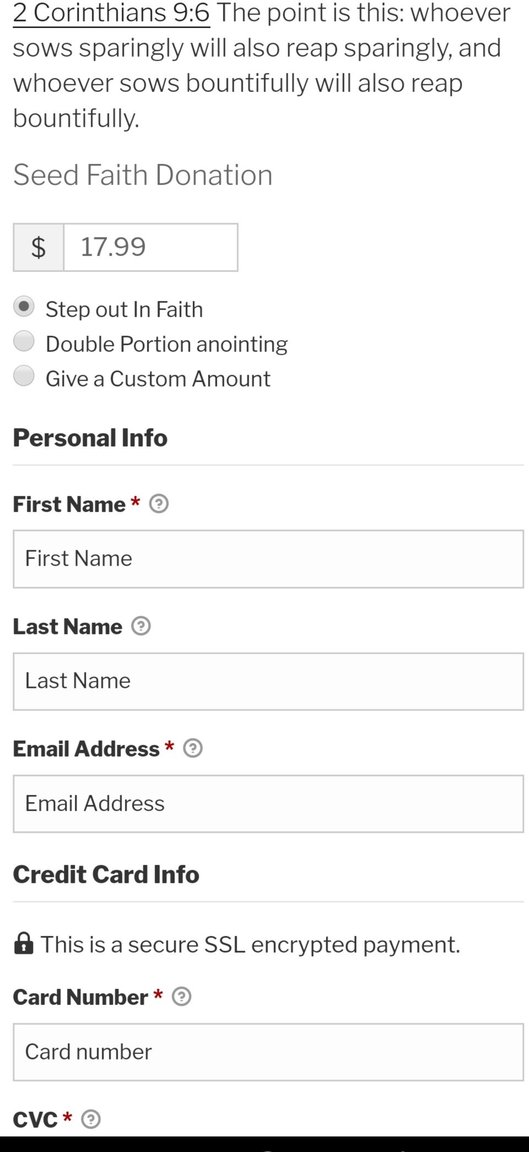Click the dollar sign currency box

click(38, 248)
